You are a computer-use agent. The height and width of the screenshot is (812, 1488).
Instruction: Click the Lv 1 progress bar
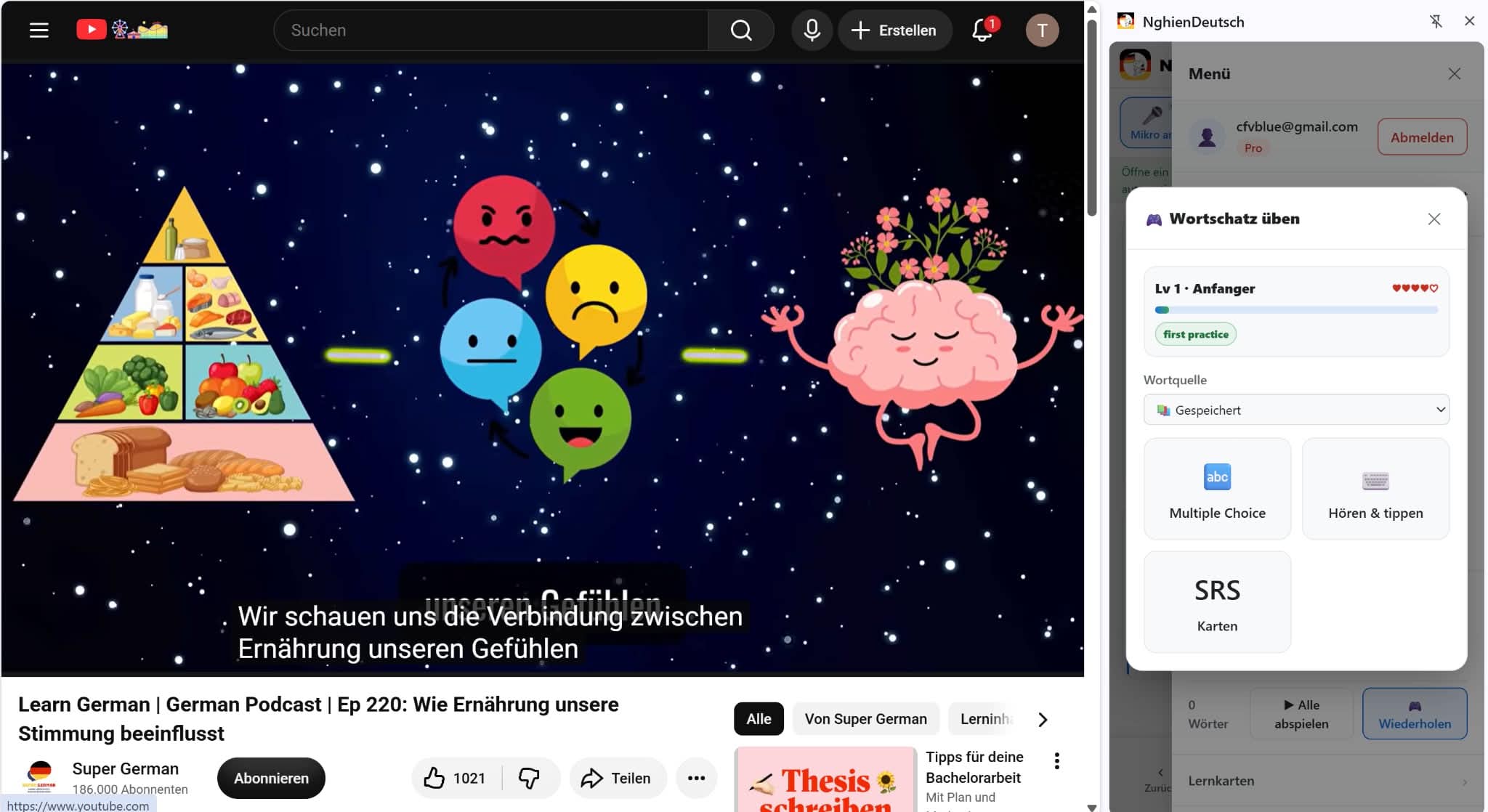click(x=1296, y=310)
